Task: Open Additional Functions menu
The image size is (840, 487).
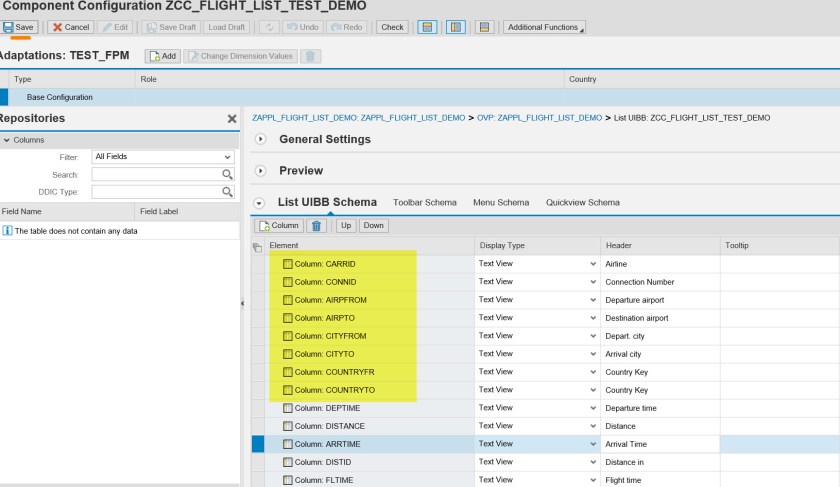Action: tap(544, 27)
